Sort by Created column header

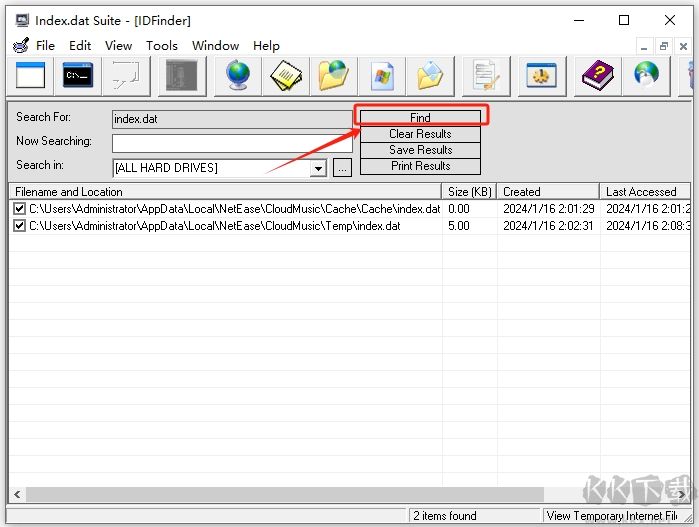tap(548, 192)
